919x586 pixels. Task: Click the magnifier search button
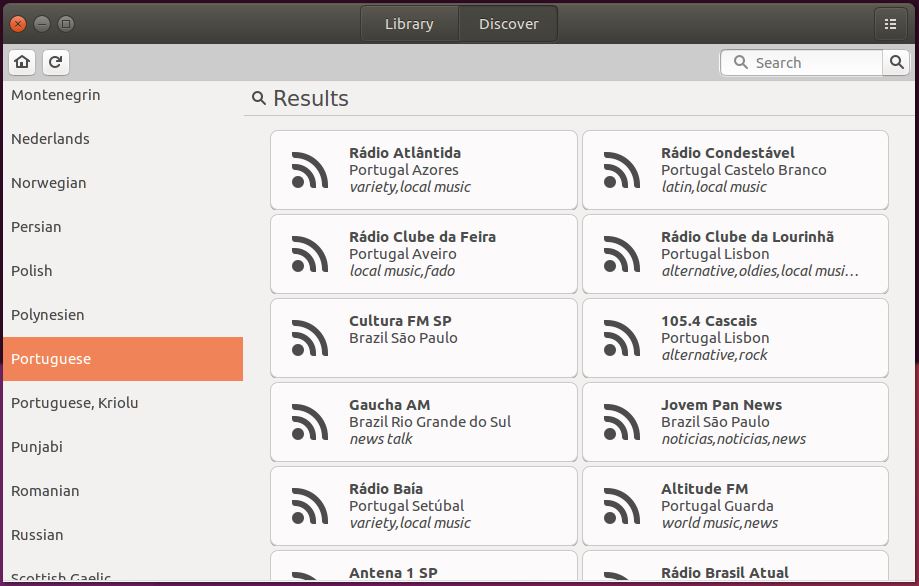pos(897,62)
